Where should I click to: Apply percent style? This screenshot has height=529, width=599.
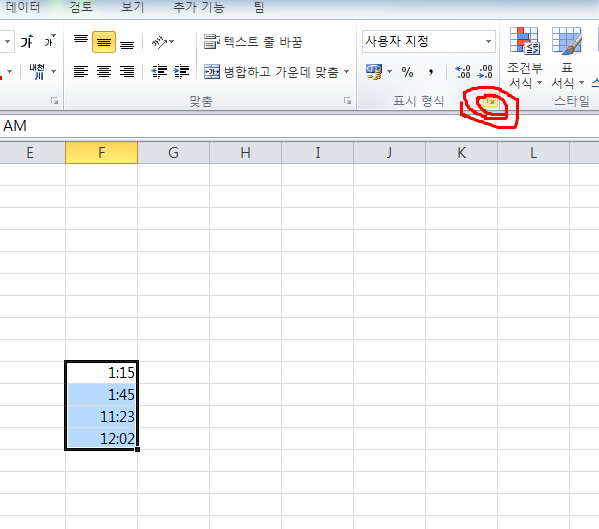[407, 71]
